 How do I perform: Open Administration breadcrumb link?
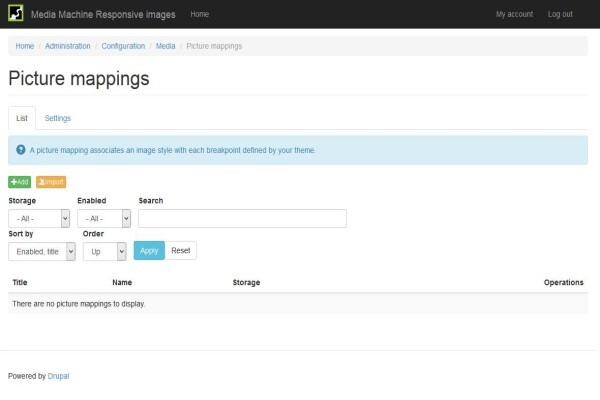tap(68, 46)
